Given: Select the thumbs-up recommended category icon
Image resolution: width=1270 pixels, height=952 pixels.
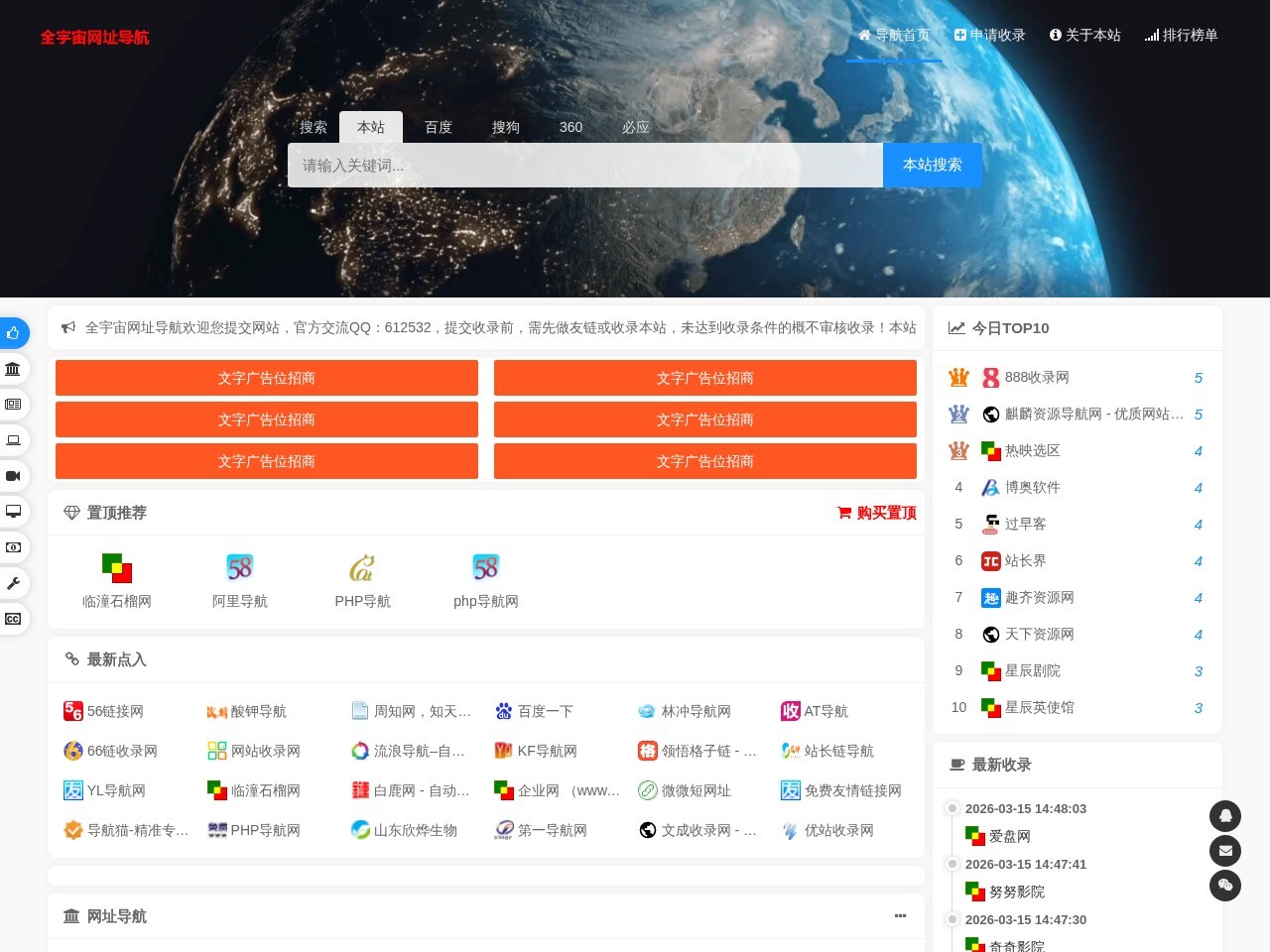Looking at the screenshot, I should pyautogui.click(x=14, y=333).
